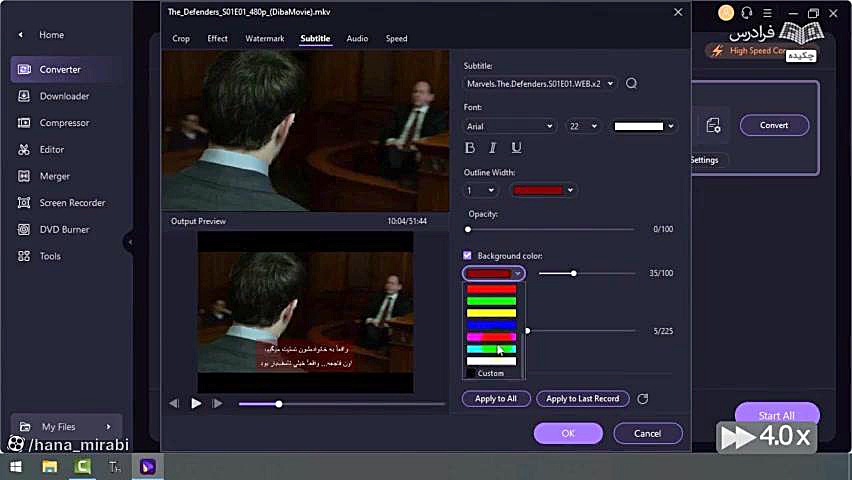Choose the Custom color option
The image size is (852, 480).
(x=491, y=373)
